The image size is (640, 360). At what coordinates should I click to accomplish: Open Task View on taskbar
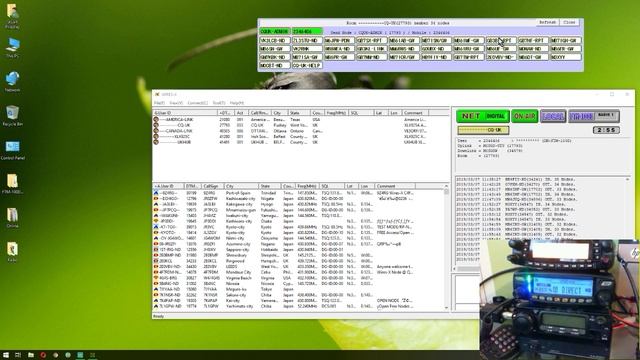point(18,355)
